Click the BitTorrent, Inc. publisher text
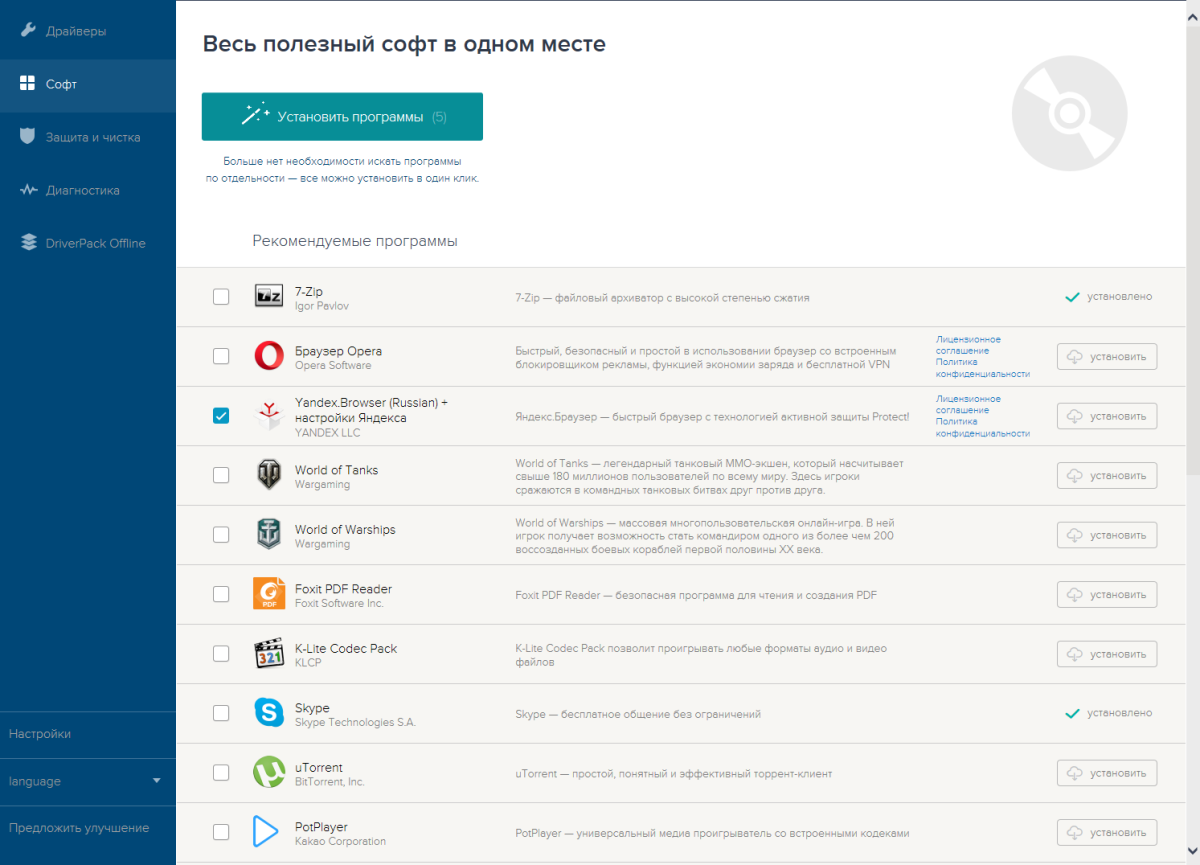1200x865 pixels. [330, 782]
